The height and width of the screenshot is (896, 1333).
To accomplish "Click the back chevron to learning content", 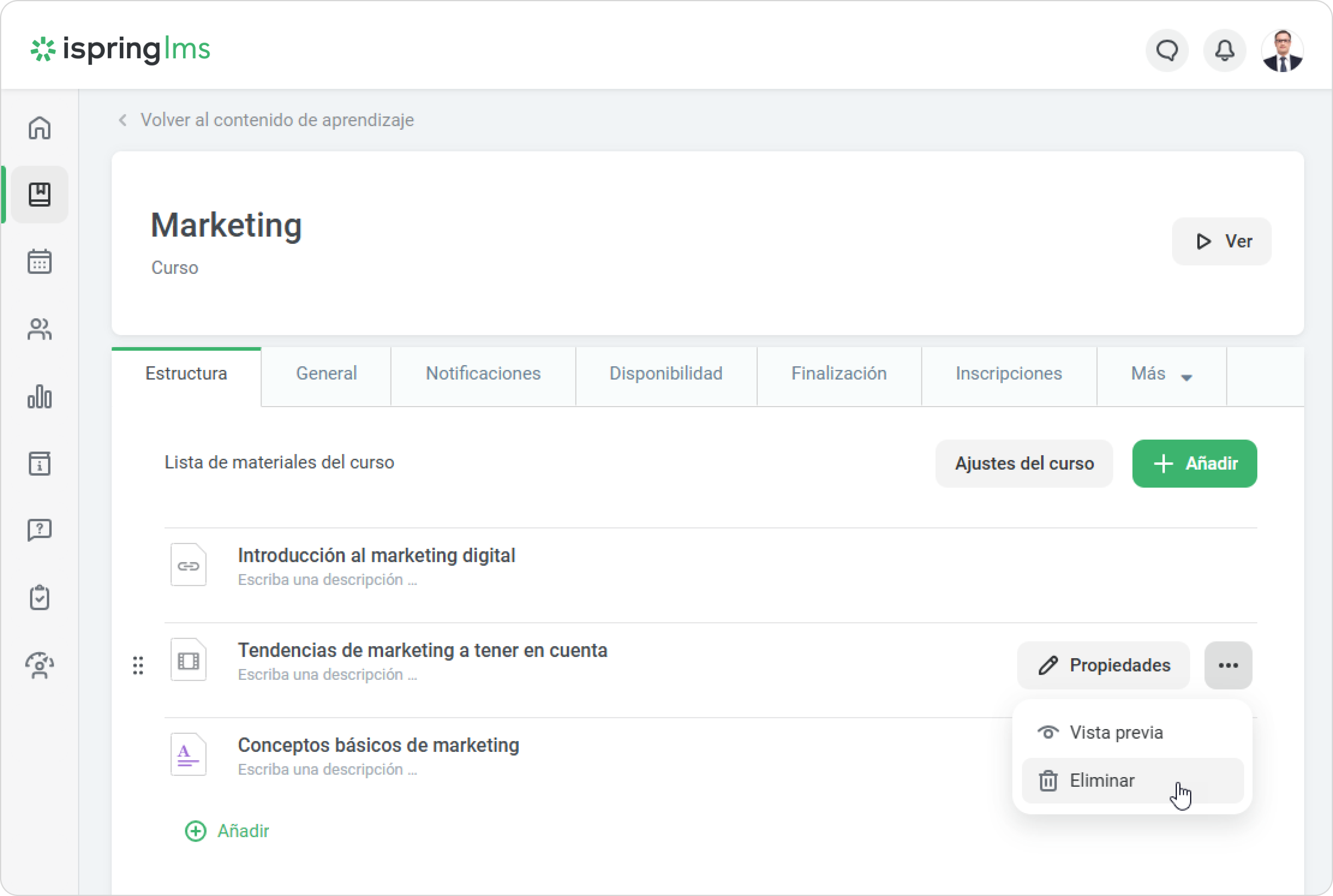I will pyautogui.click(x=123, y=120).
